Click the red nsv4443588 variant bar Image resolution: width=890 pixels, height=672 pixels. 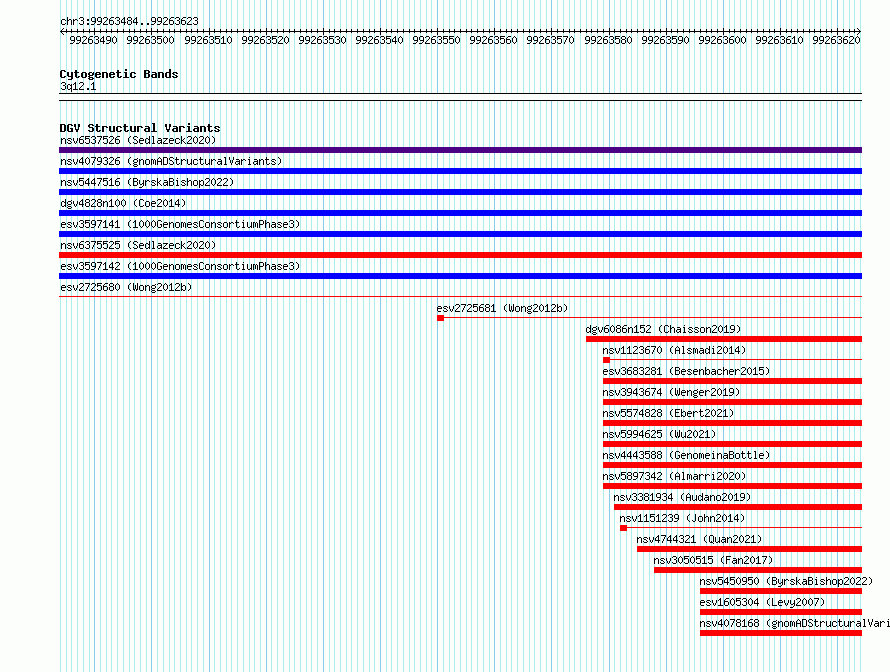click(732, 465)
